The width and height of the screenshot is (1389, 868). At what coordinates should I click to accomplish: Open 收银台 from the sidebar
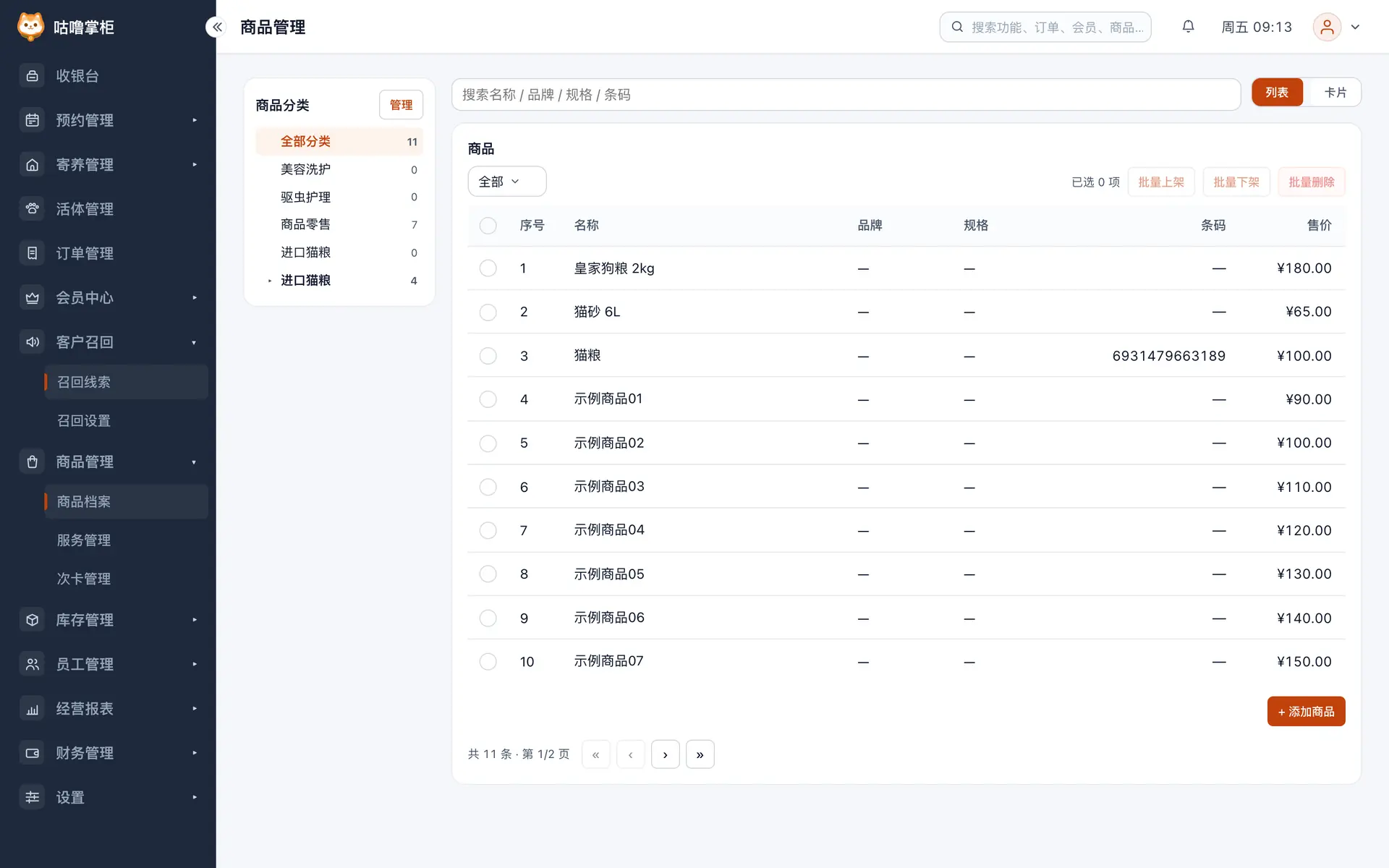108,76
